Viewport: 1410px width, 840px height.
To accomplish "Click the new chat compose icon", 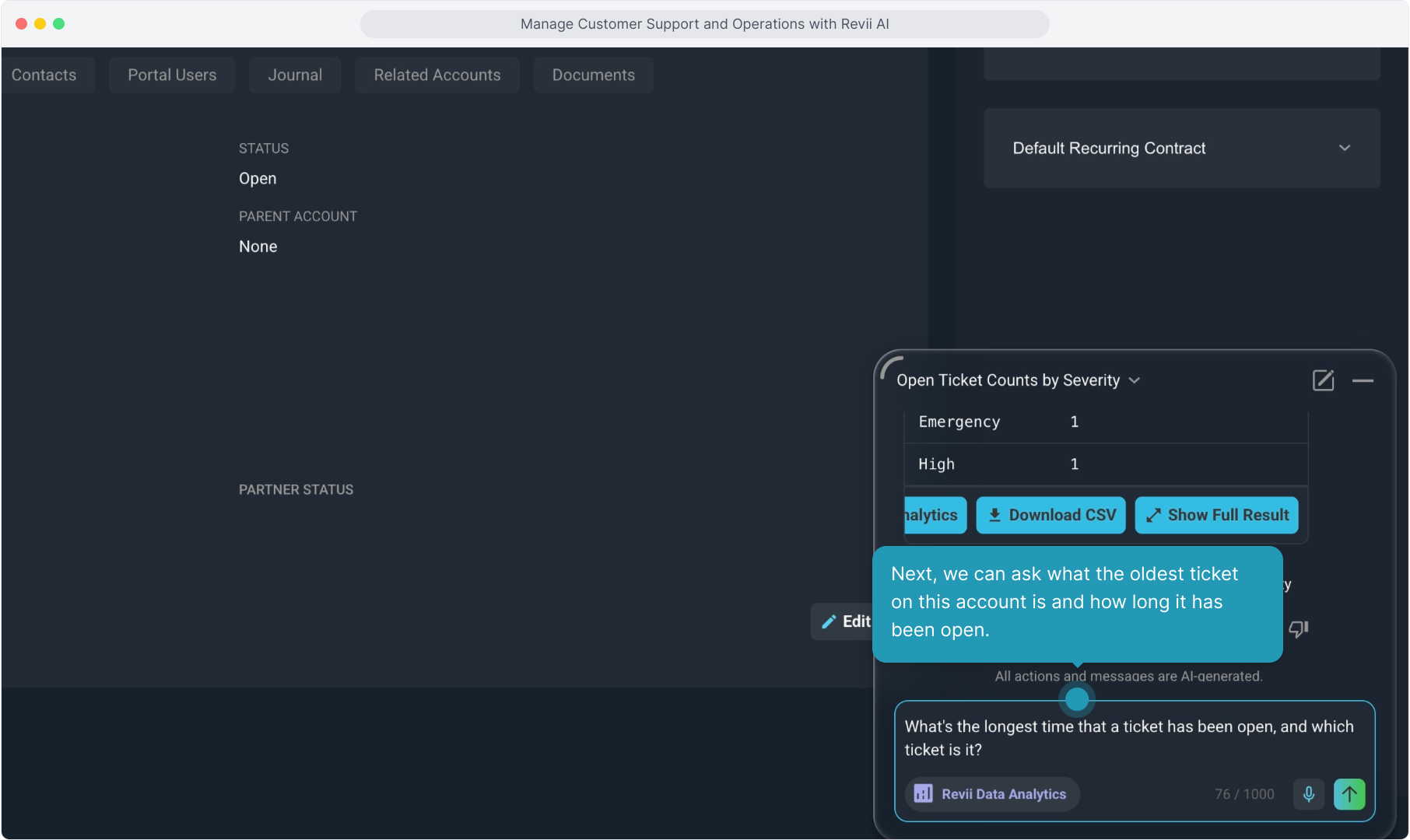I will pos(1323,380).
